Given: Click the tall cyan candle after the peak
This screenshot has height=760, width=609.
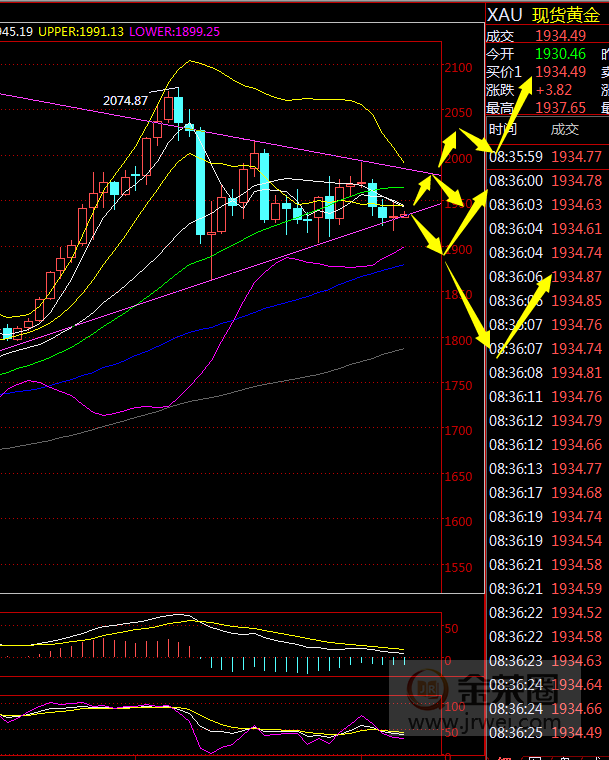Looking at the screenshot, I should point(201,183).
